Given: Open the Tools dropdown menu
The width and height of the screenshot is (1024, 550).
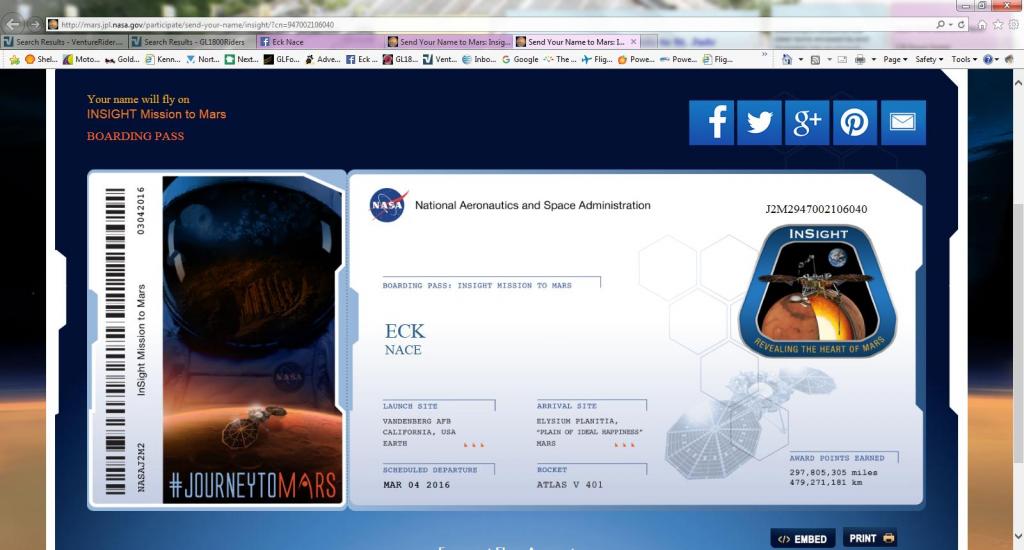Looking at the screenshot, I should pyautogui.click(x=964, y=59).
